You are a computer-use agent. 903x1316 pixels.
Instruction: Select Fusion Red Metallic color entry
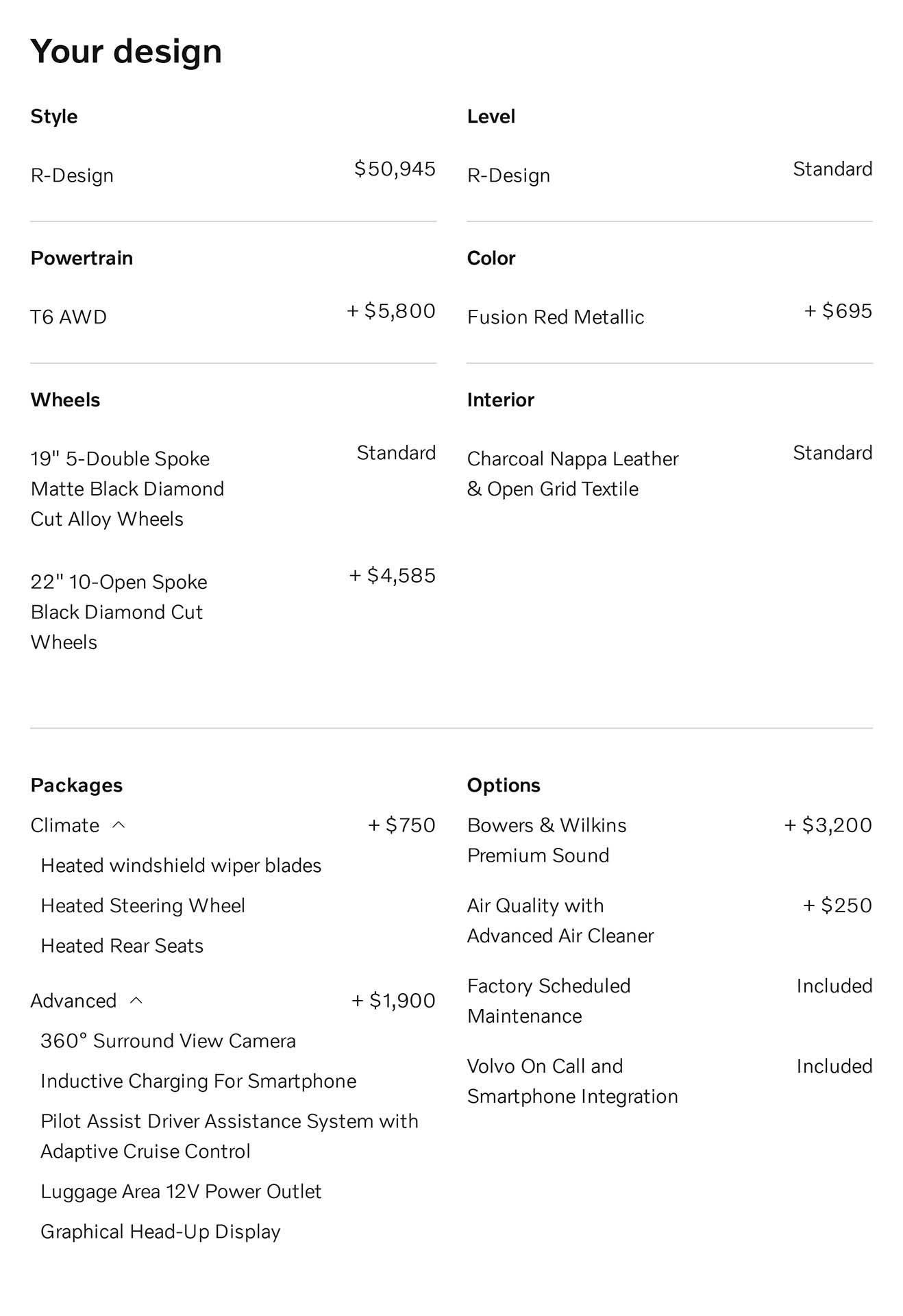click(x=555, y=317)
